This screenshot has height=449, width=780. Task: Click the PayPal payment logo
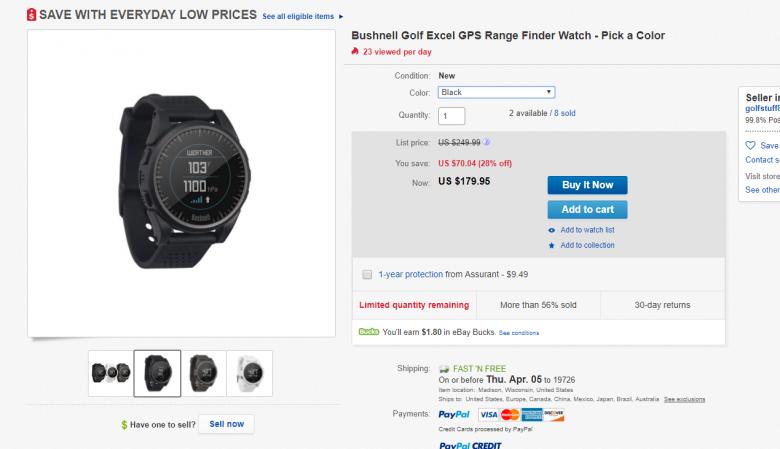tap(454, 414)
